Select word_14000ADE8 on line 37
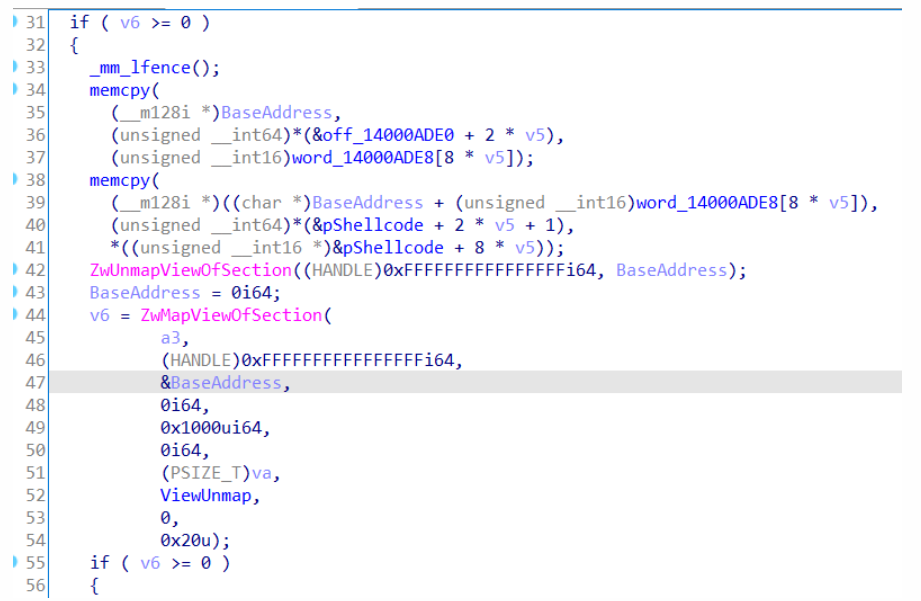The width and height of the screenshot is (921, 601). (x=362, y=158)
